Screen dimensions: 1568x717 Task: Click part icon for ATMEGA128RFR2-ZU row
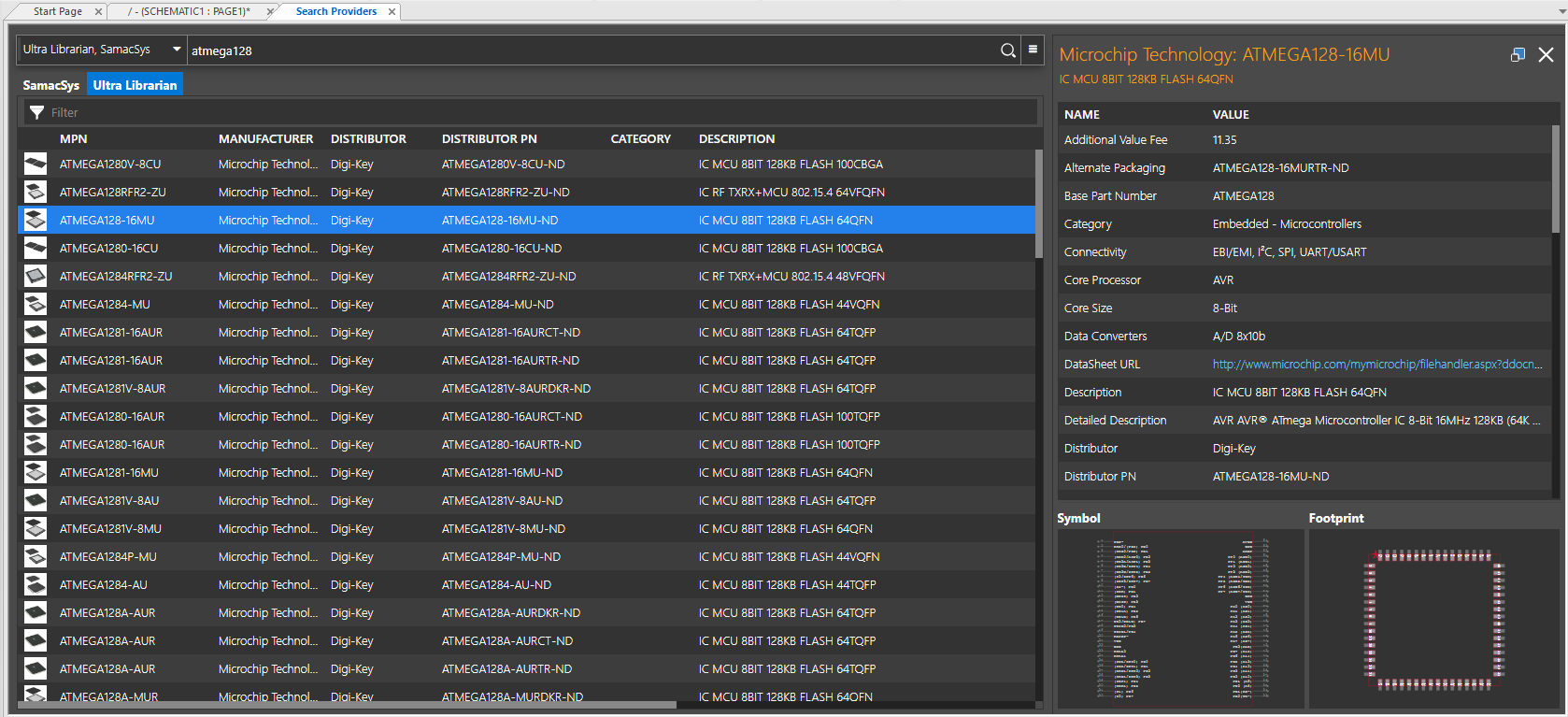point(36,192)
